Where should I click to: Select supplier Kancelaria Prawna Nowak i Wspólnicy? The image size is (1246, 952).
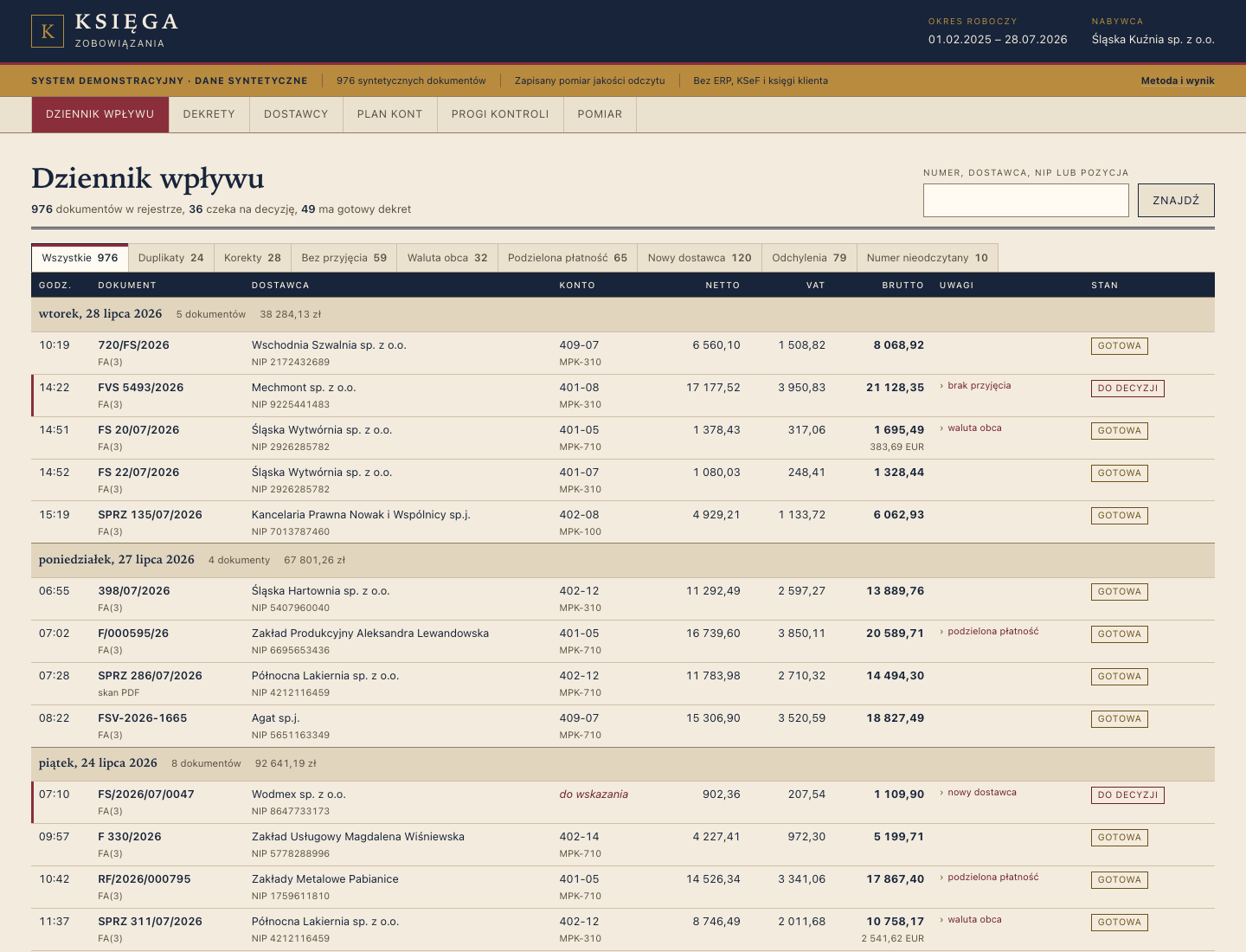point(361,515)
